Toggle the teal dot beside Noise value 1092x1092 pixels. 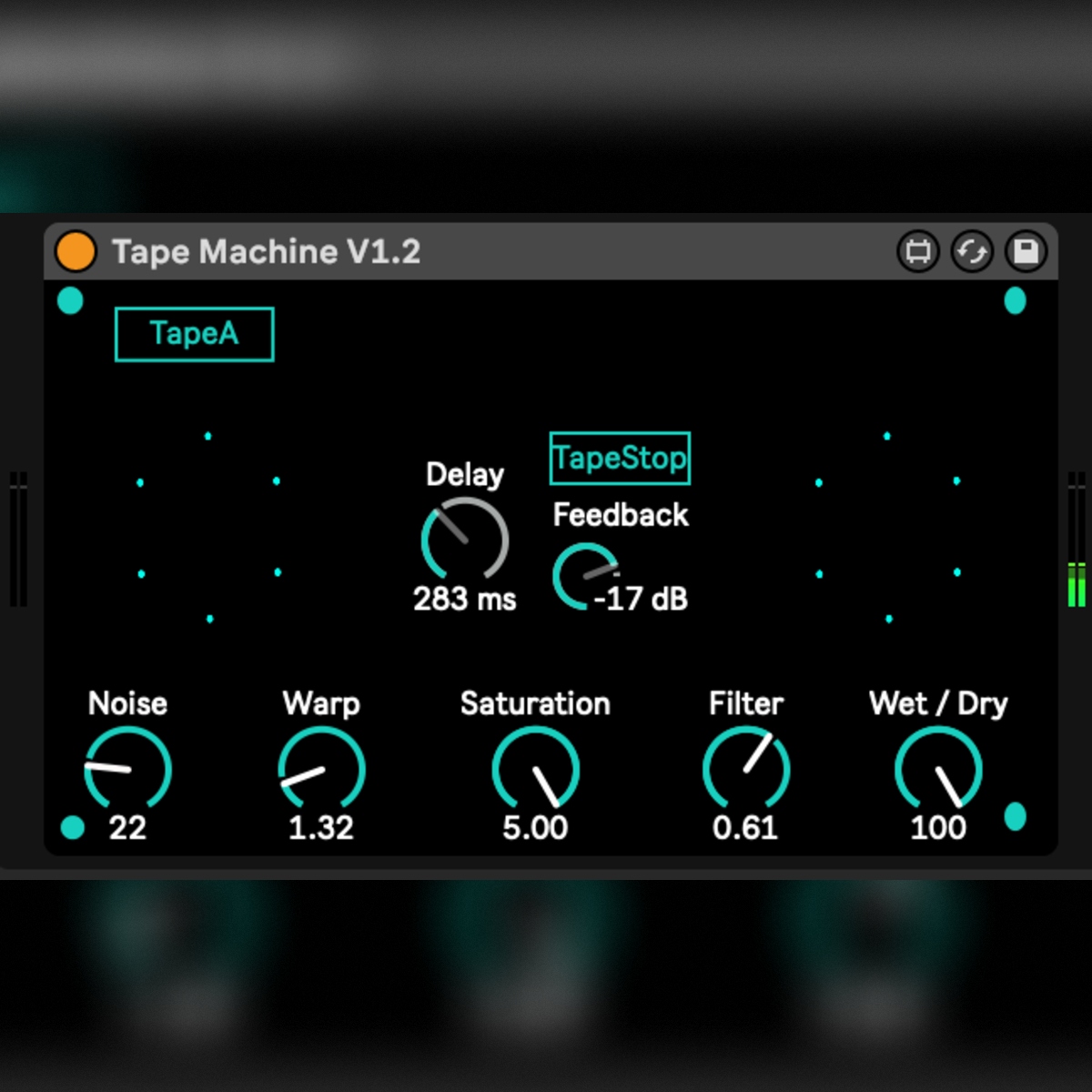pos(73,827)
